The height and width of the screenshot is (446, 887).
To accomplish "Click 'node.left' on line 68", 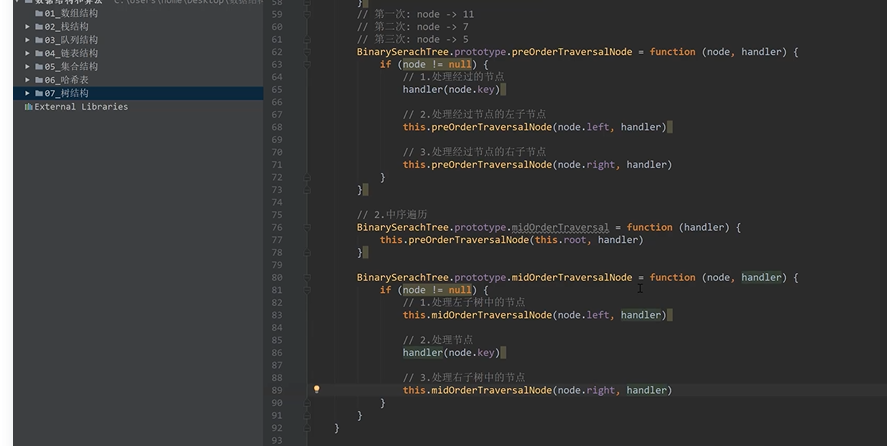I will (583, 127).
